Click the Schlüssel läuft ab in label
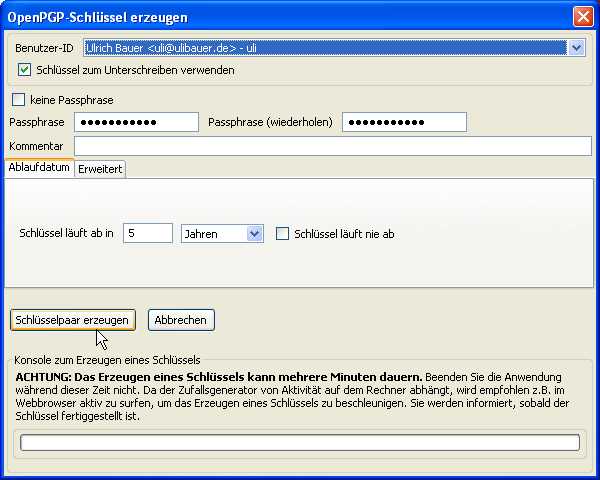This screenshot has height=480, width=600. point(67,233)
